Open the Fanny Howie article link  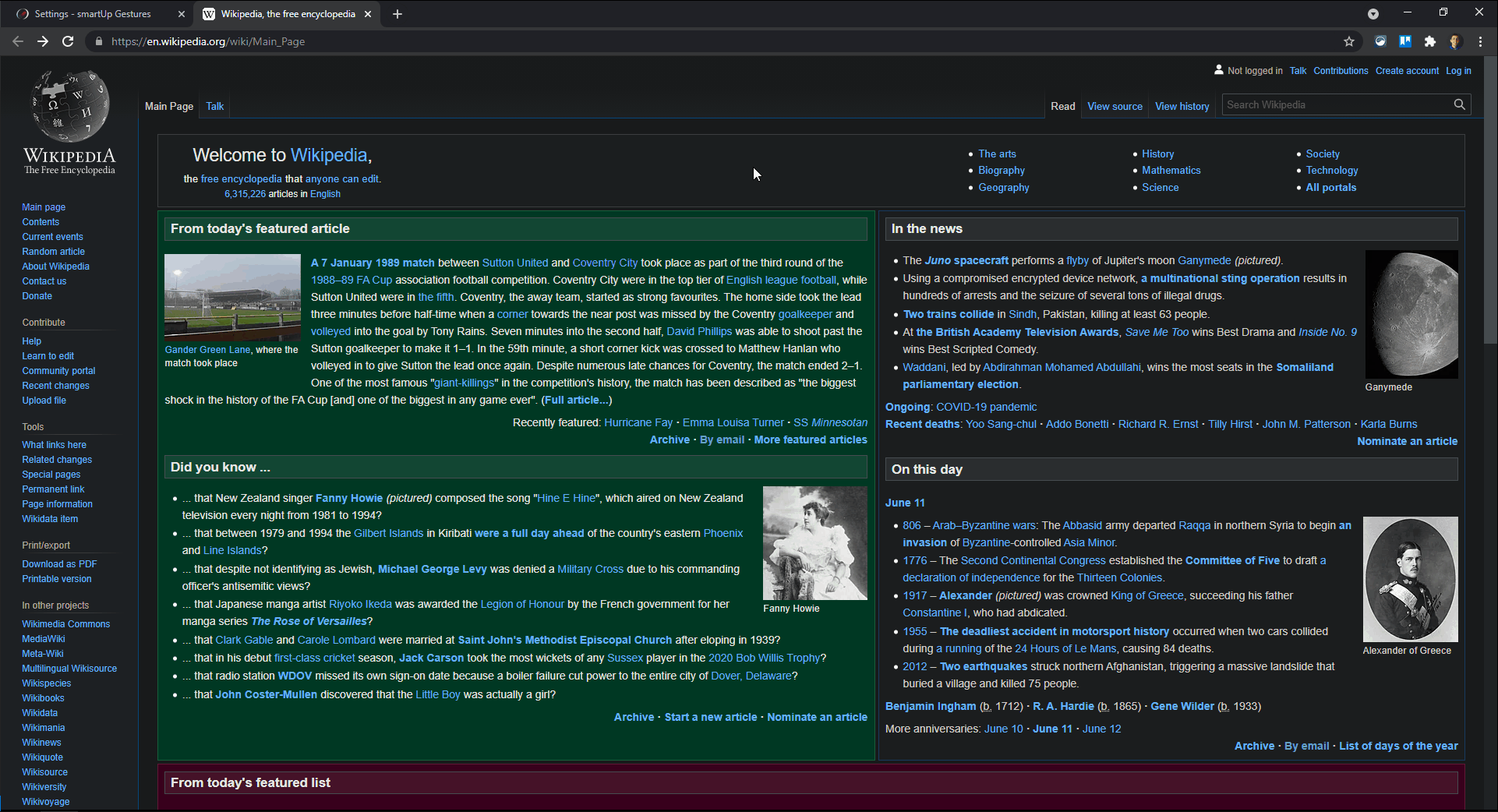point(349,498)
